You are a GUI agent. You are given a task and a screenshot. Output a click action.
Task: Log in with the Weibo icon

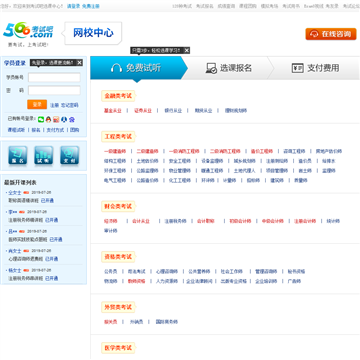click(56, 119)
